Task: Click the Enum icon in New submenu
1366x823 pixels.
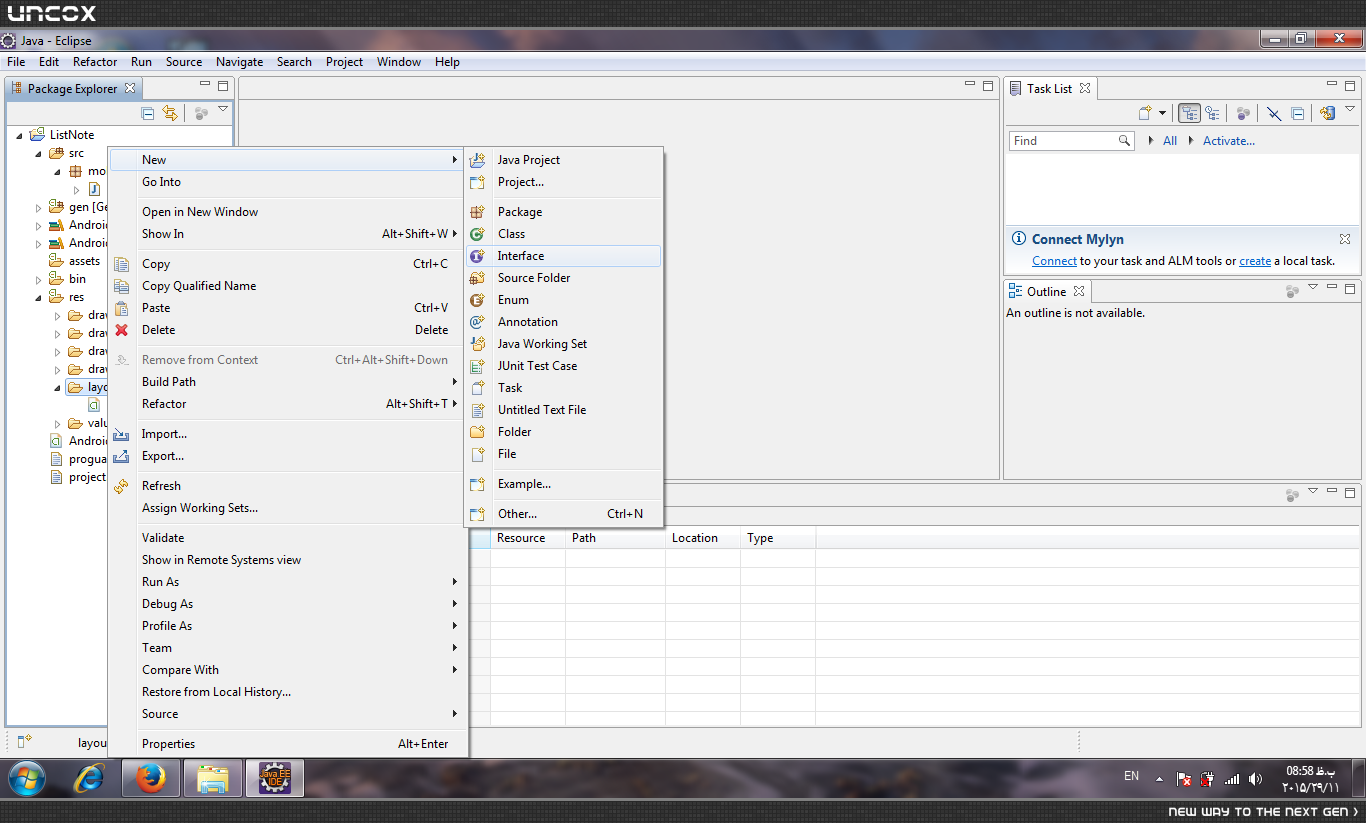Action: 478,300
